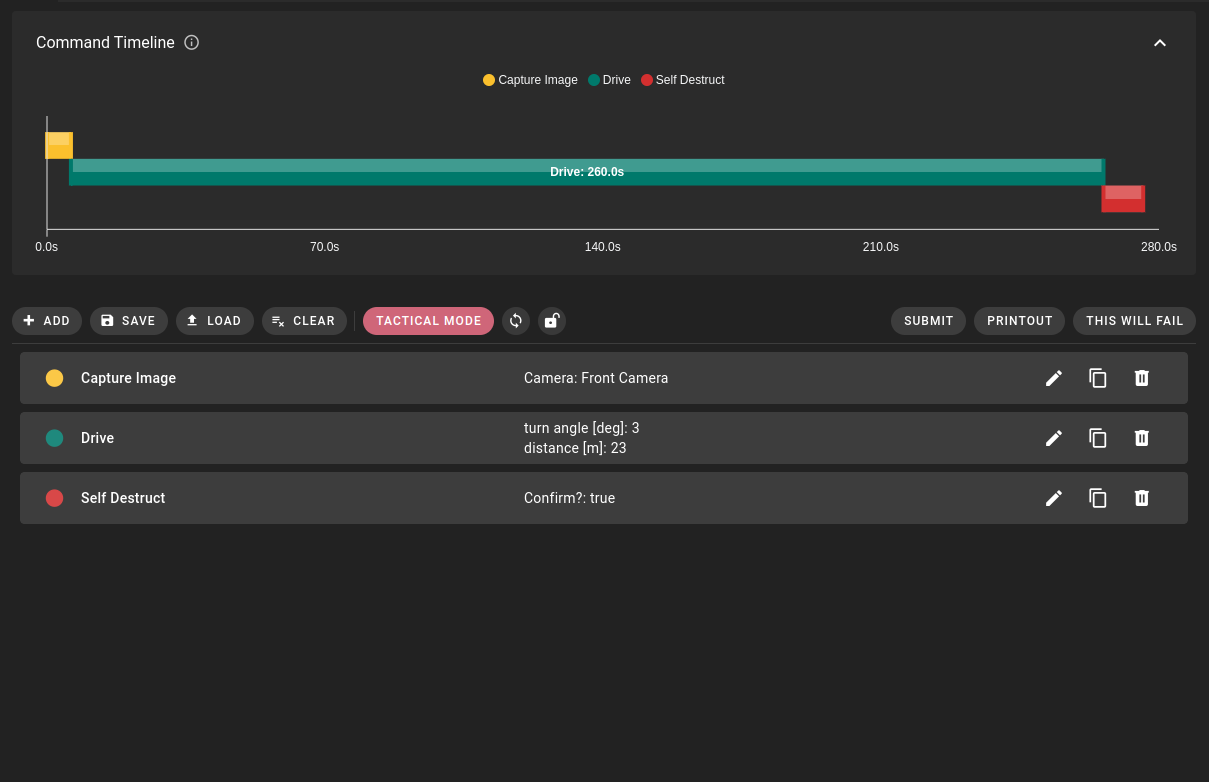The image size is (1209, 782).
Task: Duplicate the Capture Image command
Action: [x=1098, y=378]
